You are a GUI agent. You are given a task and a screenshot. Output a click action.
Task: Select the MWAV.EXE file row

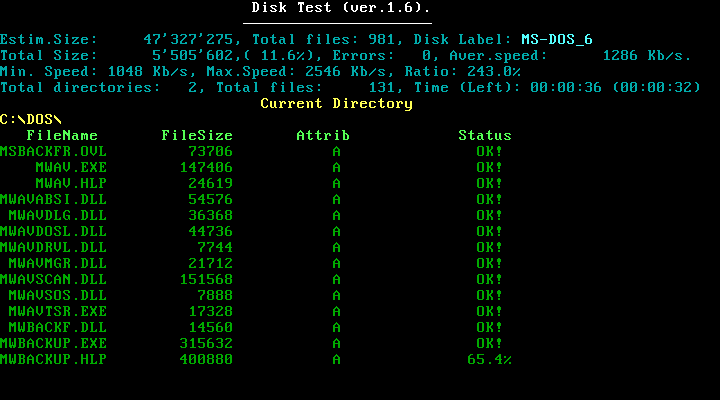pyautogui.click(x=71, y=167)
